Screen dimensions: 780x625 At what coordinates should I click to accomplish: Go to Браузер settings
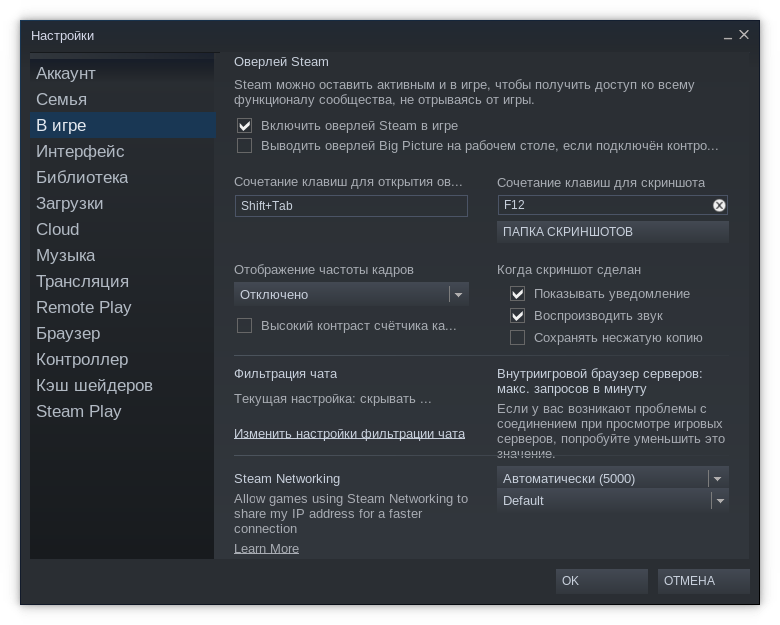(x=122, y=333)
